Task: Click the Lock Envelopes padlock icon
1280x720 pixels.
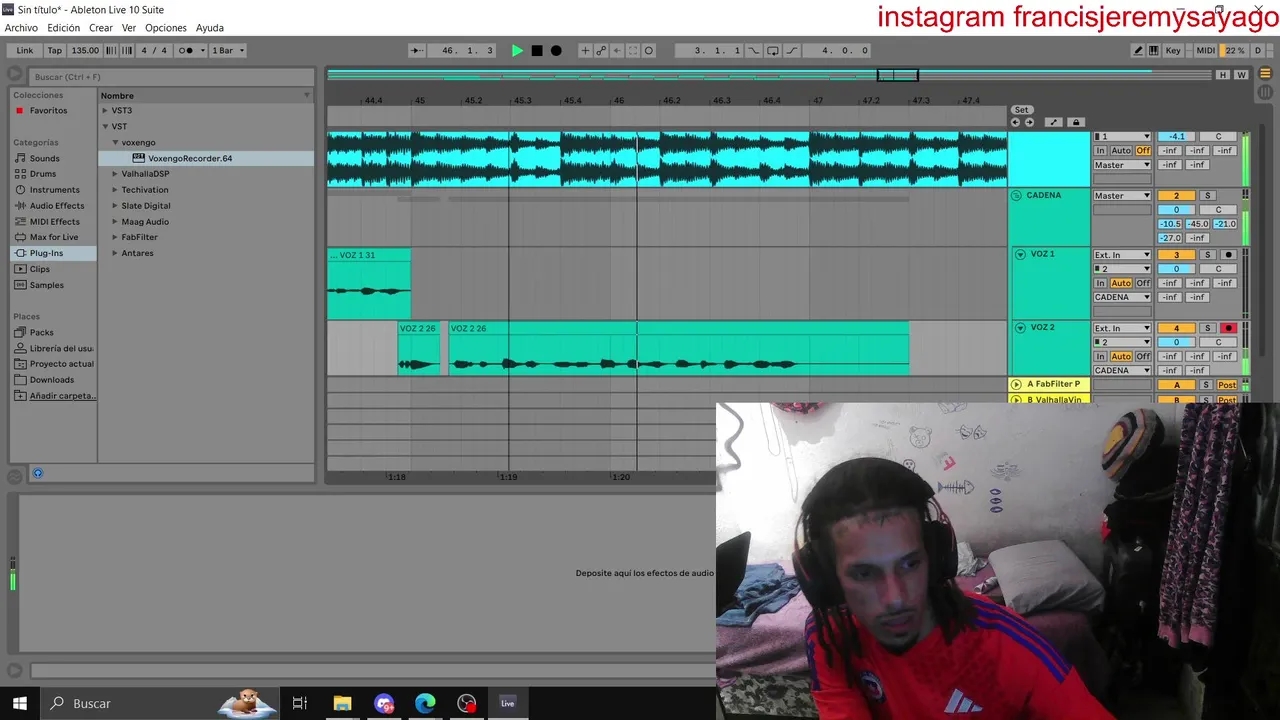Action: click(1076, 122)
